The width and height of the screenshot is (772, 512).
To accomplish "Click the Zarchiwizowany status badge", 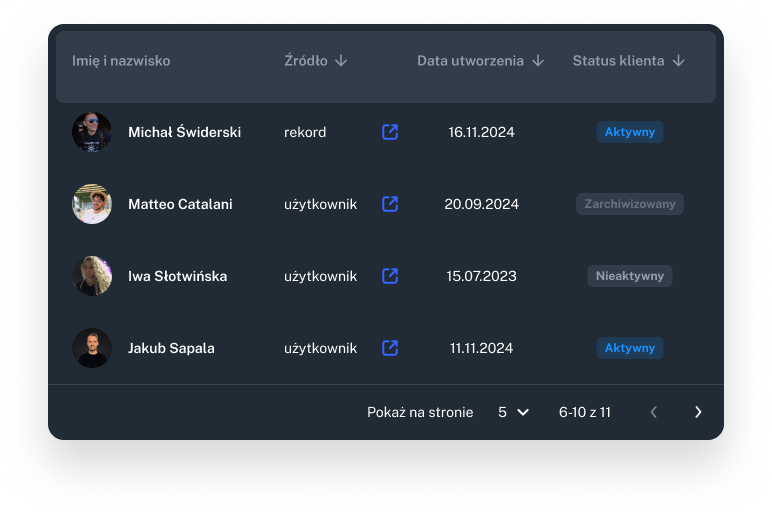I will (630, 204).
